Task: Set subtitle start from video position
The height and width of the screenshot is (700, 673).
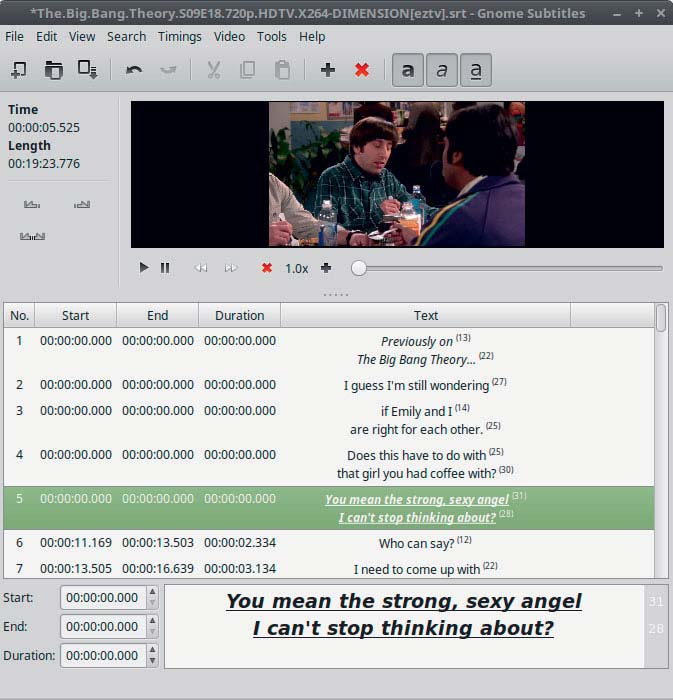Action: [32, 204]
